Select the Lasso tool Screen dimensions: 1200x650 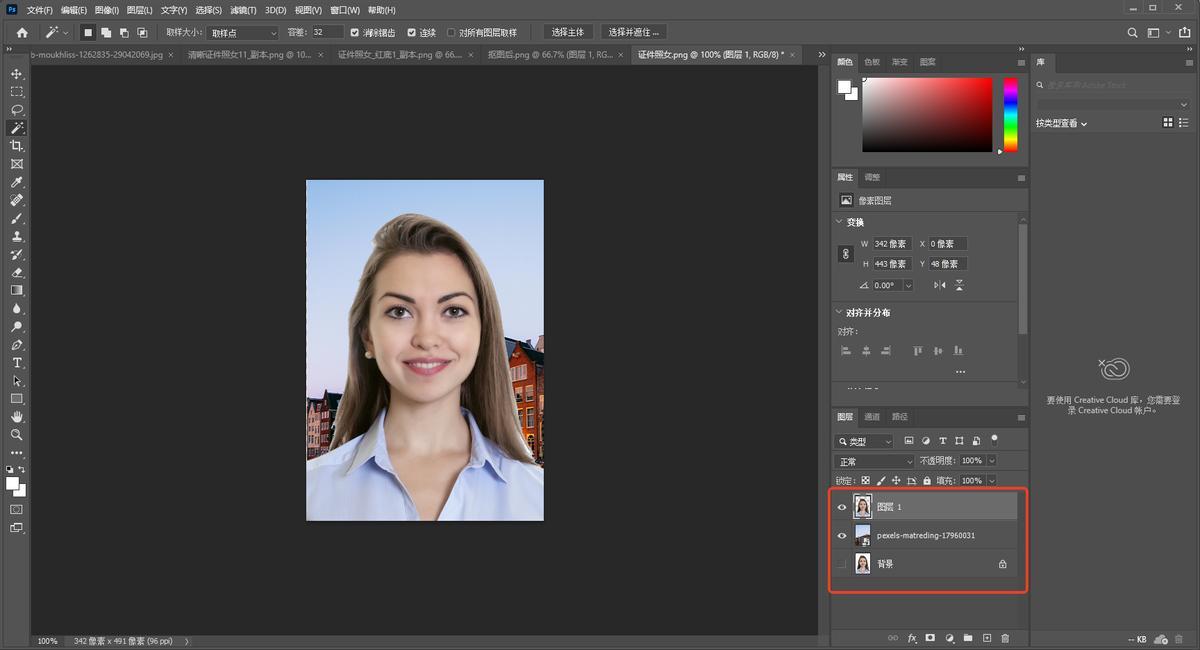pos(17,110)
